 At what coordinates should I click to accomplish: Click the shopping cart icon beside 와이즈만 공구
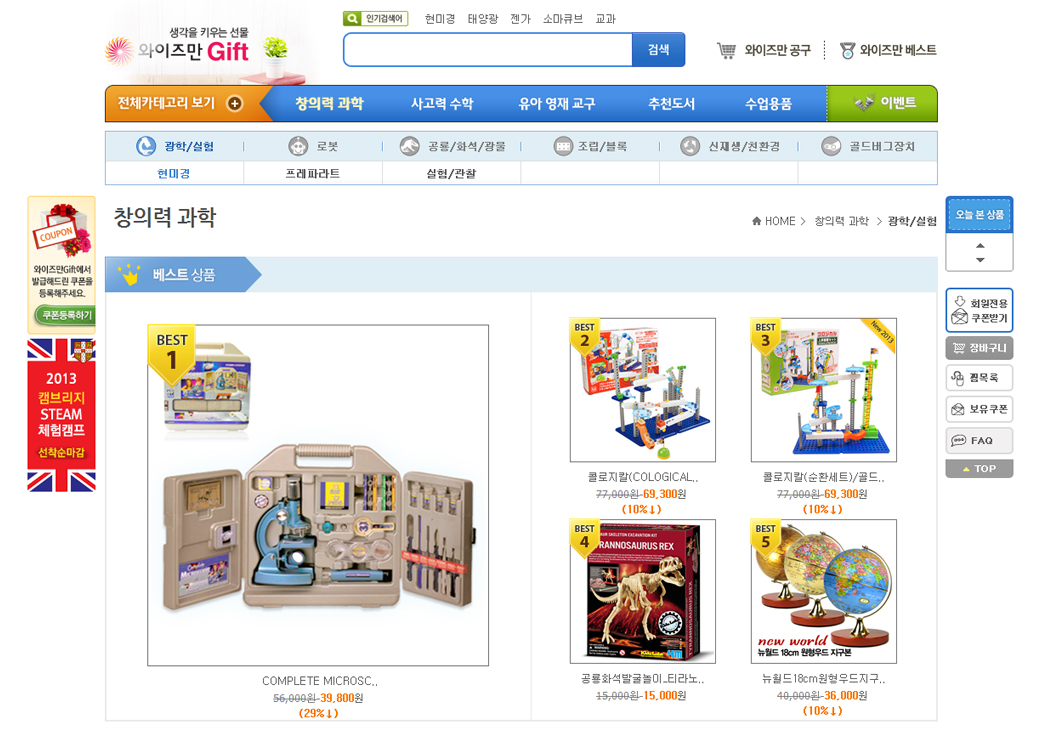point(726,50)
